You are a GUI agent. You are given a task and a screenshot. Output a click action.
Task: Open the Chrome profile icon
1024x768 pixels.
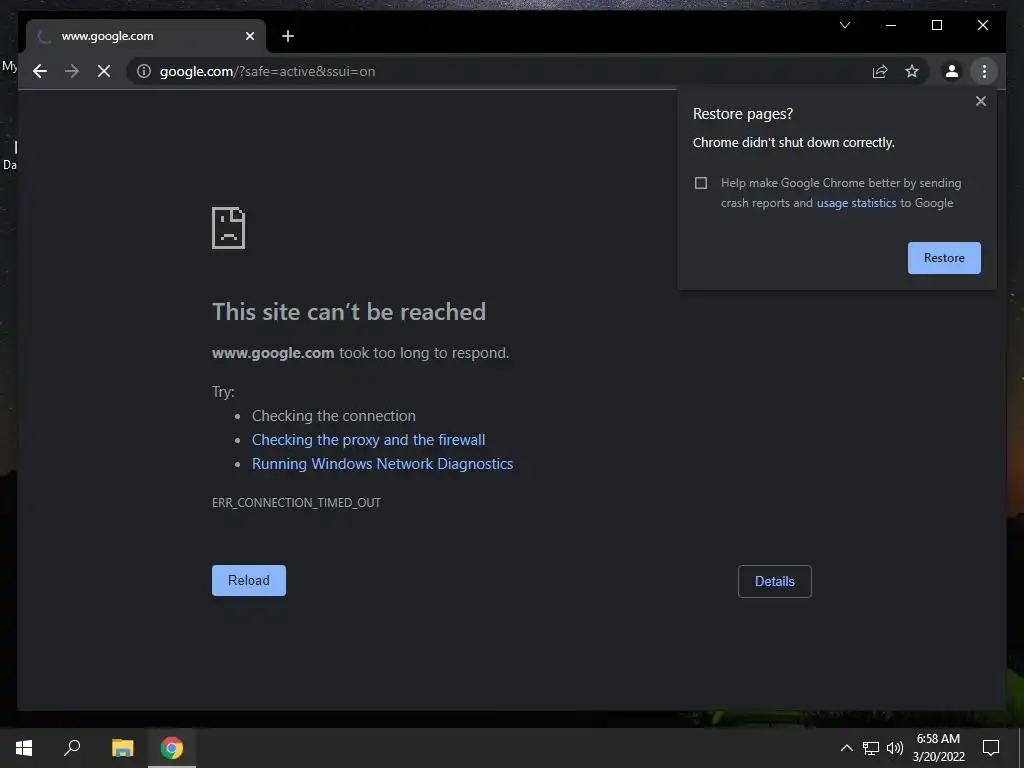point(952,71)
